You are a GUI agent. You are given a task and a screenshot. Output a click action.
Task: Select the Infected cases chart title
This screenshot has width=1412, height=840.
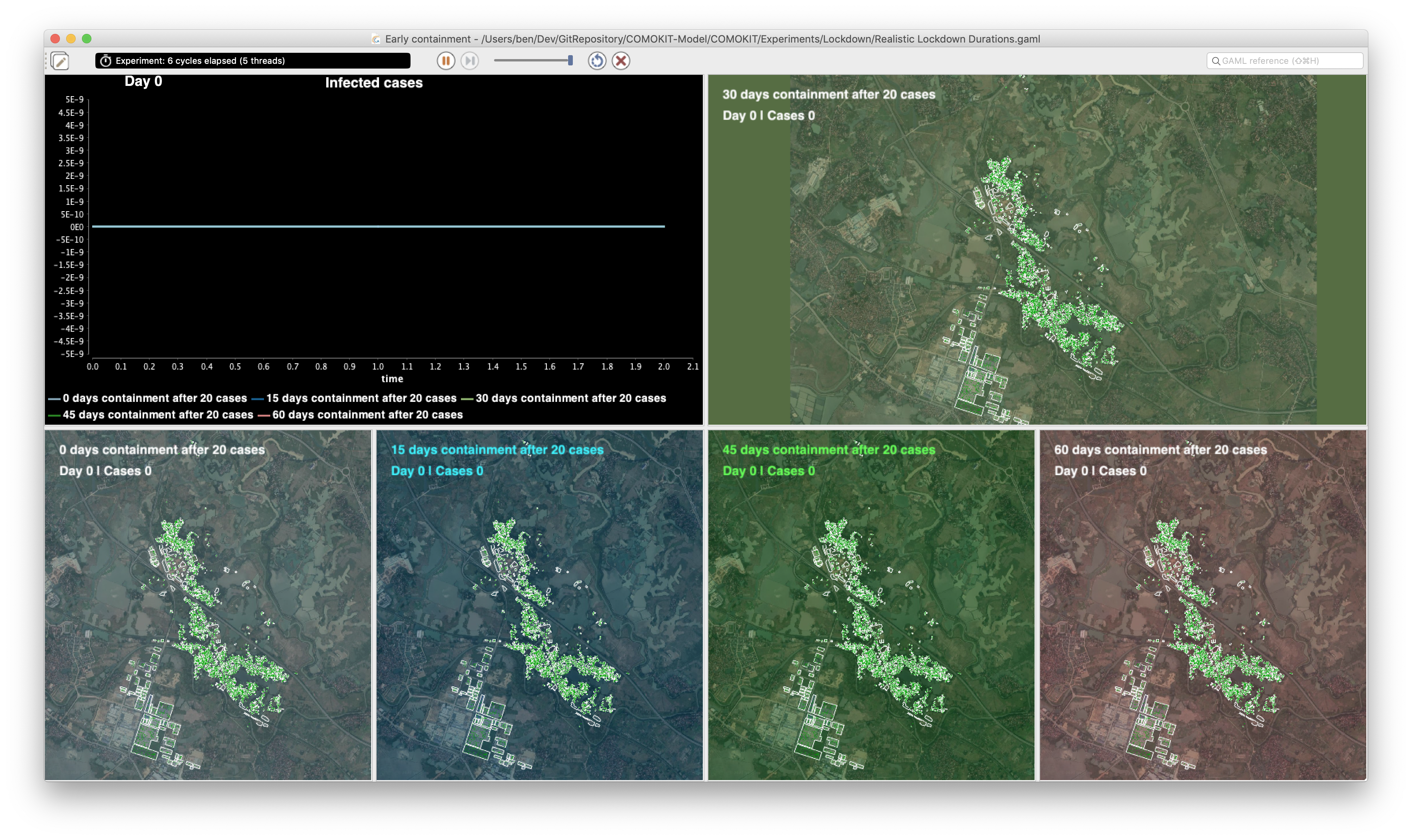click(x=373, y=83)
